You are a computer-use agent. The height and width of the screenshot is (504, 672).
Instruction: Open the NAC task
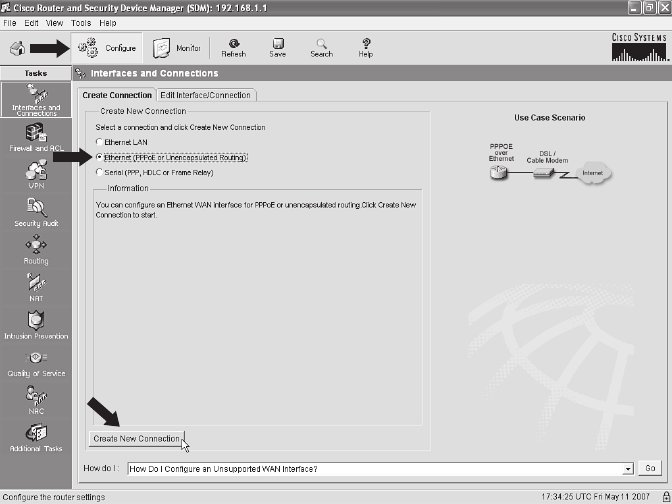tap(36, 400)
